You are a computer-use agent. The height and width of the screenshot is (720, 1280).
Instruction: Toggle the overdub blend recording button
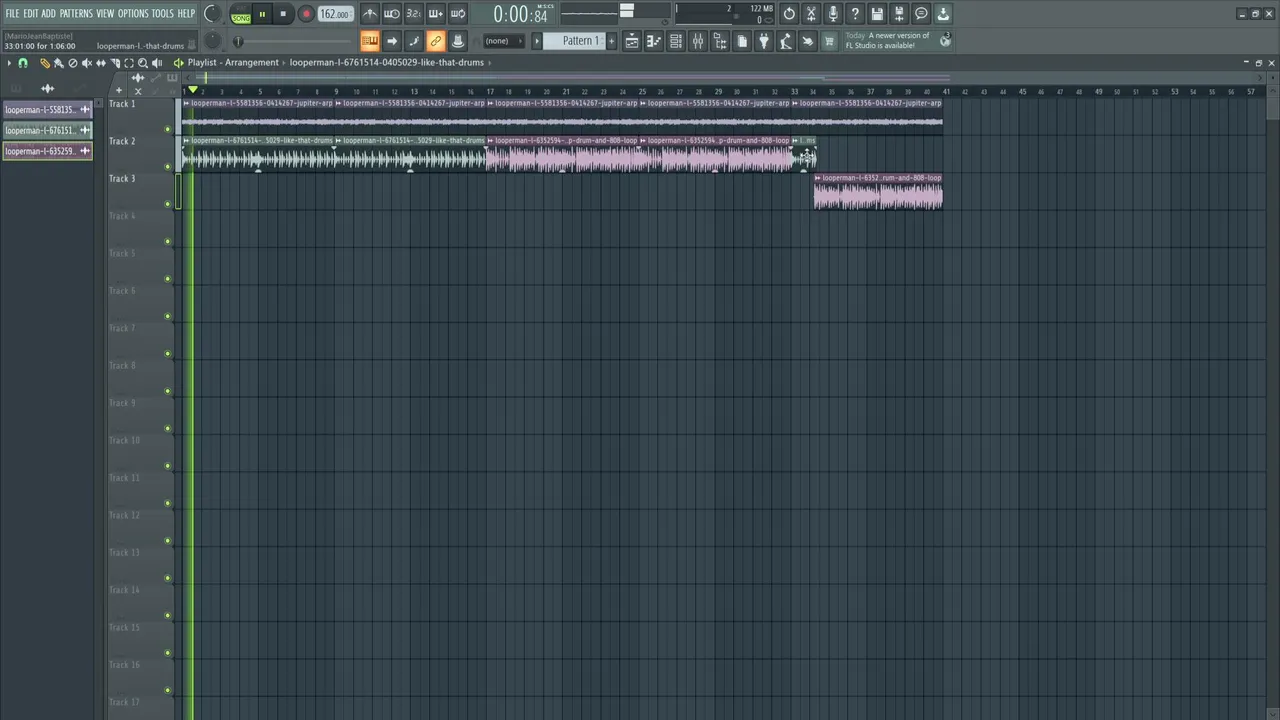point(436,14)
